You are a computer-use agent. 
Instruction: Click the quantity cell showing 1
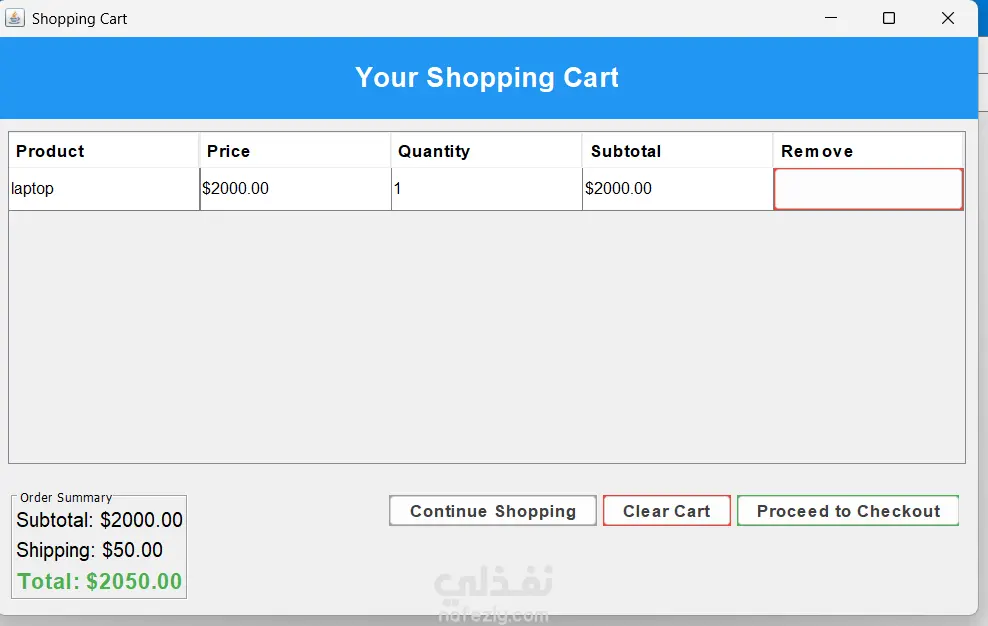click(486, 188)
